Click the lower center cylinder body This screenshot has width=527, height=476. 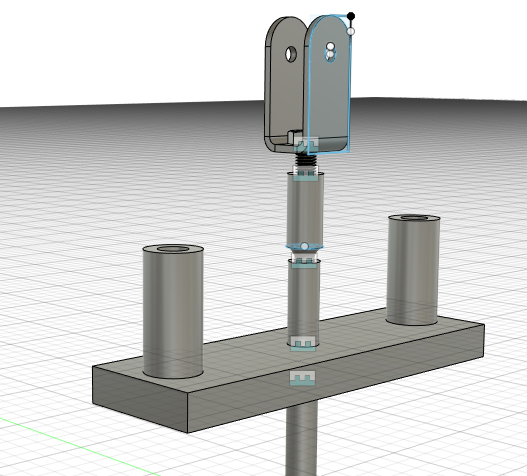303,303
